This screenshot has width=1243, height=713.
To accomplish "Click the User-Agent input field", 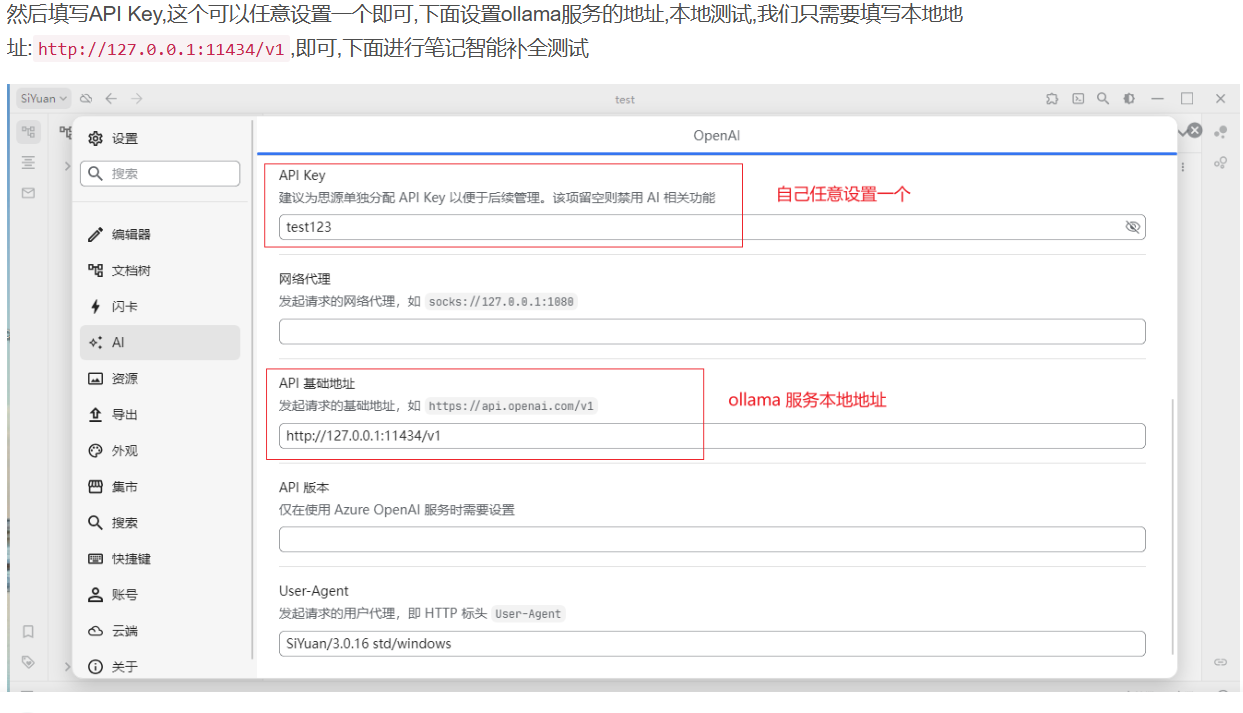I will coord(712,643).
